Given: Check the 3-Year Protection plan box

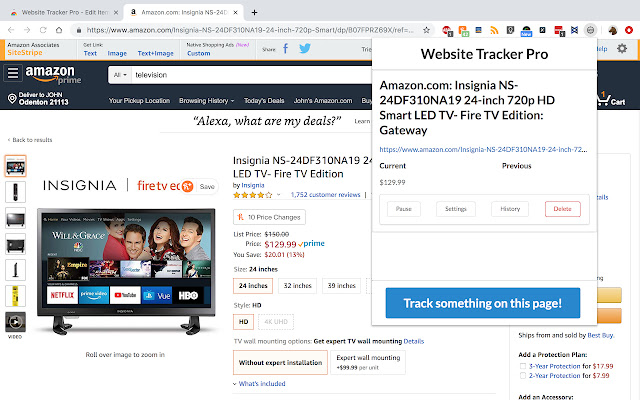Looking at the screenshot, I should tap(522, 366).
